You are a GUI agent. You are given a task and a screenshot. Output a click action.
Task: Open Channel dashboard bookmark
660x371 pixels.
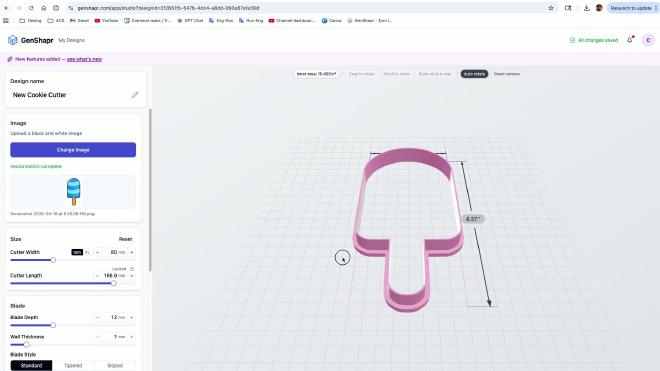coord(292,20)
